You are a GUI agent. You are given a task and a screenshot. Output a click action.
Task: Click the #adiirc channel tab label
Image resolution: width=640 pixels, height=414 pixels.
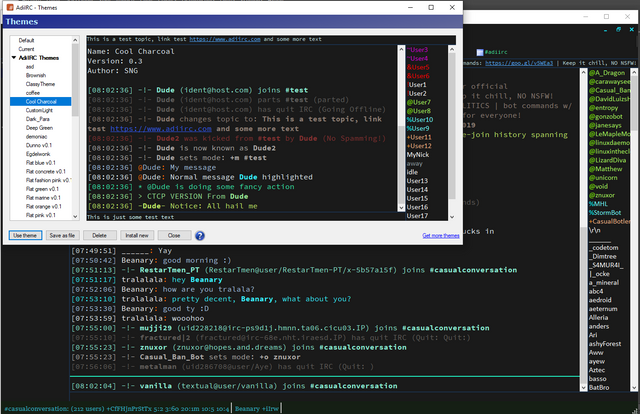click(496, 52)
